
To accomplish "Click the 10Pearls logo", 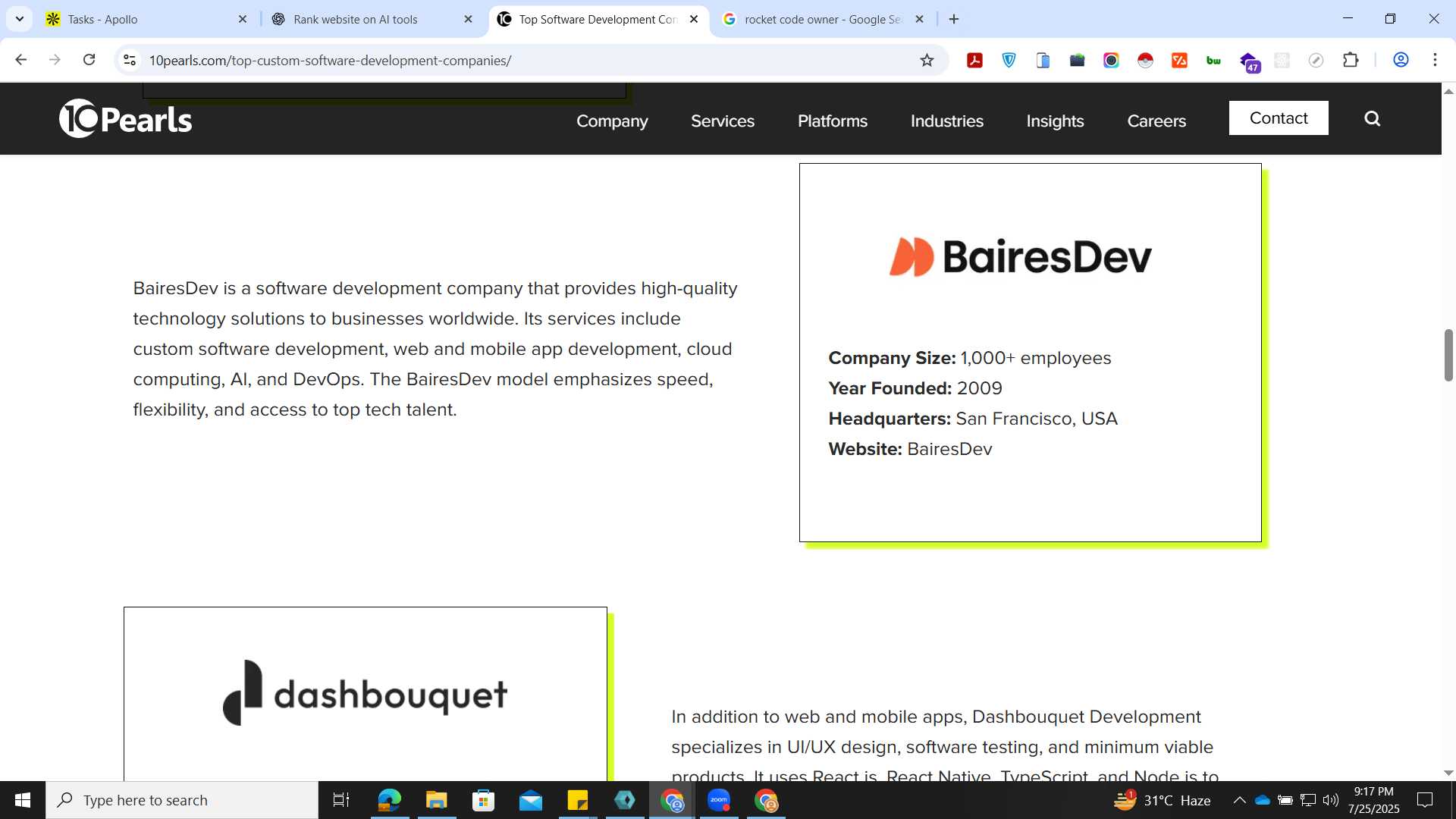I will pyautogui.click(x=126, y=119).
